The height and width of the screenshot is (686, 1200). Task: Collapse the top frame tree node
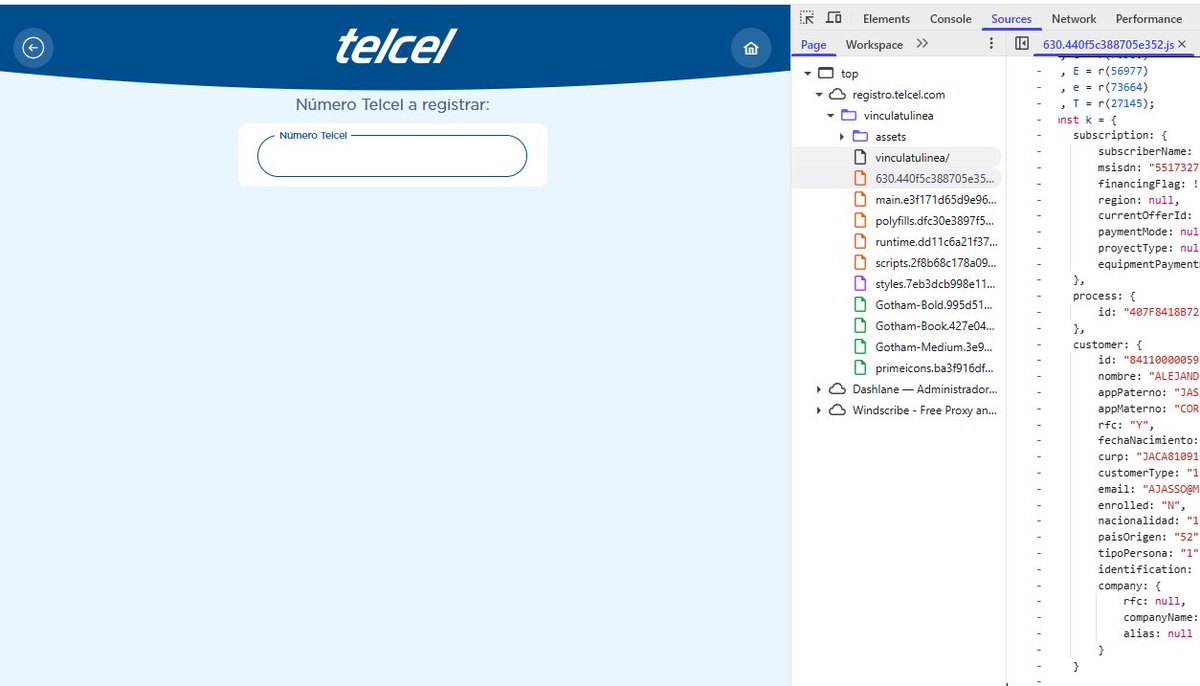(x=807, y=73)
